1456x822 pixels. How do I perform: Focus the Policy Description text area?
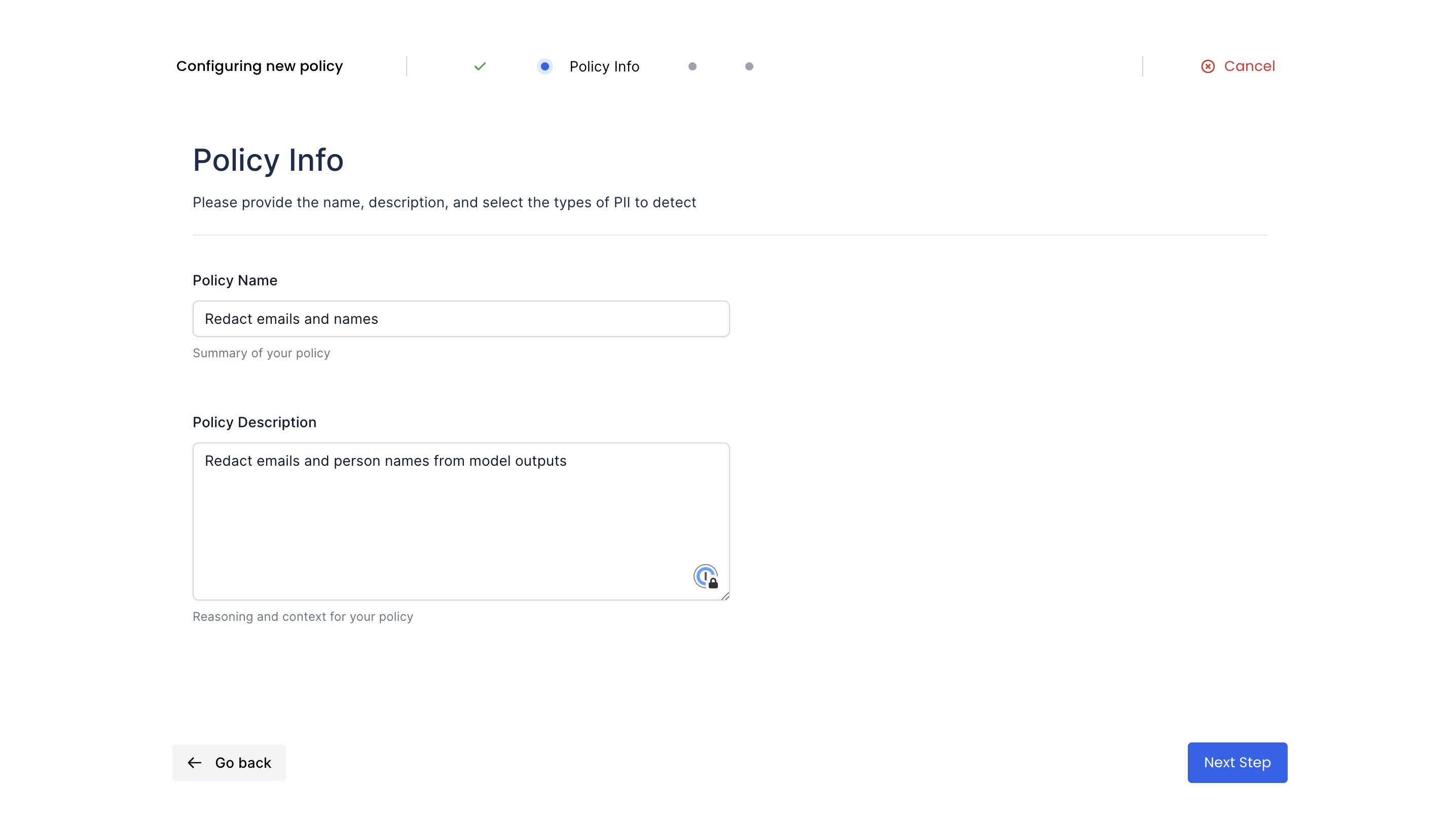[x=461, y=521]
